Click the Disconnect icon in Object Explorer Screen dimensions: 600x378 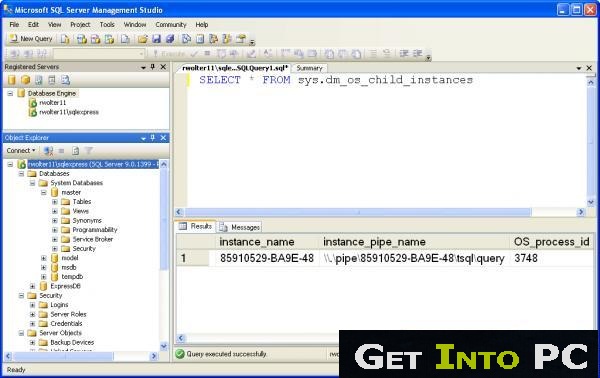[48, 151]
